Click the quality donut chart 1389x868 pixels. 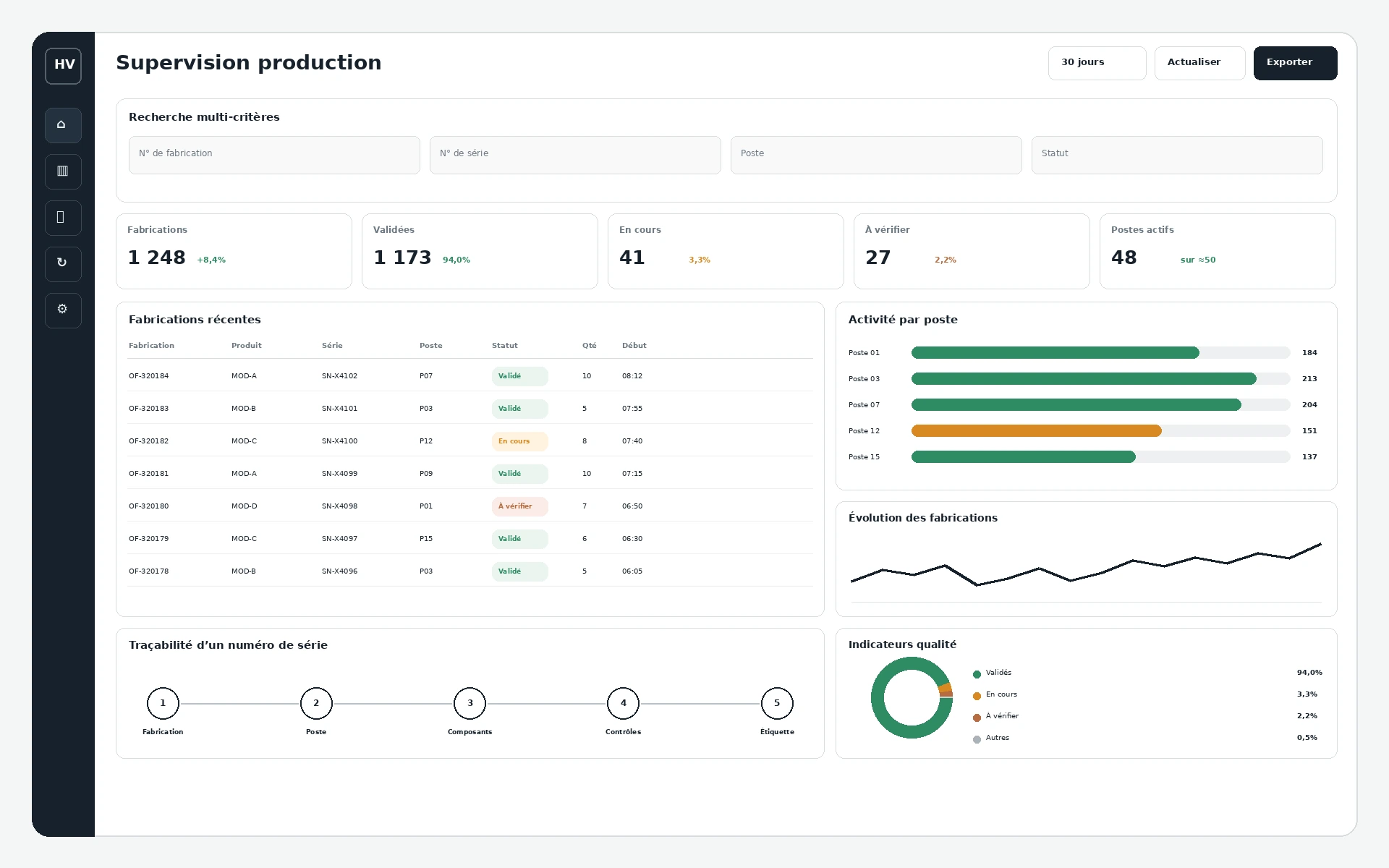pyautogui.click(x=912, y=697)
